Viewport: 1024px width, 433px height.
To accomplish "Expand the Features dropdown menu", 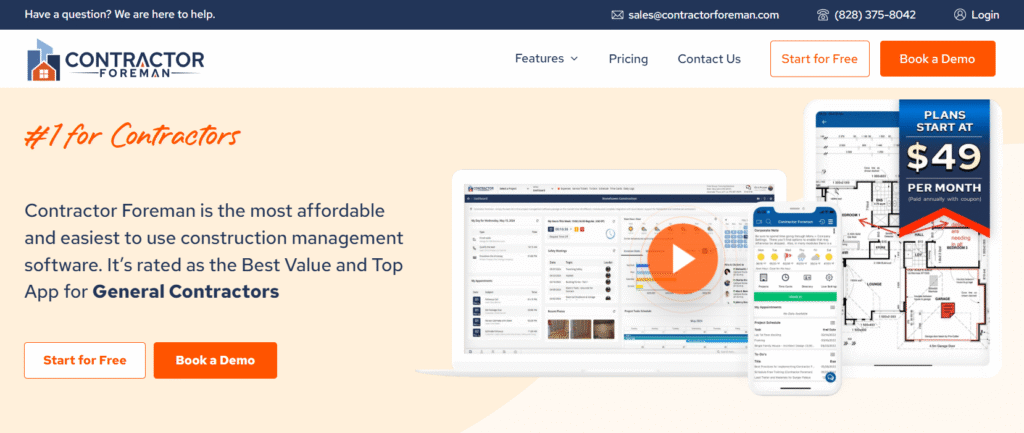I will [x=546, y=59].
